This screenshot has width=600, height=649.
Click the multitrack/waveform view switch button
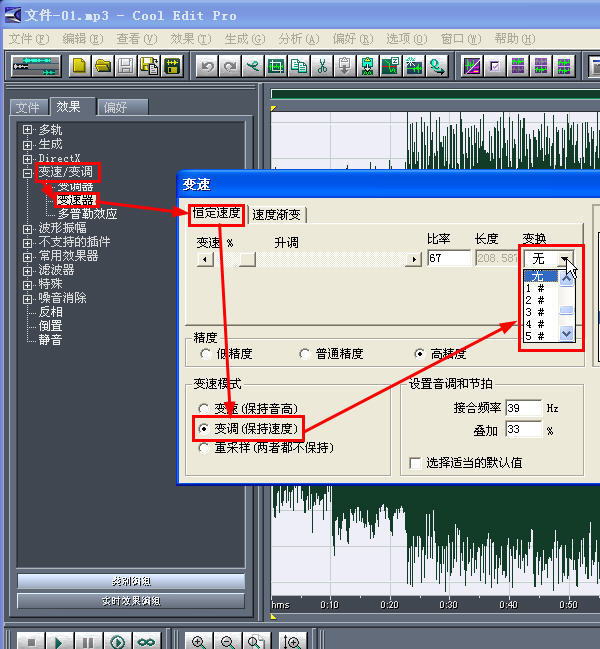click(x=36, y=66)
